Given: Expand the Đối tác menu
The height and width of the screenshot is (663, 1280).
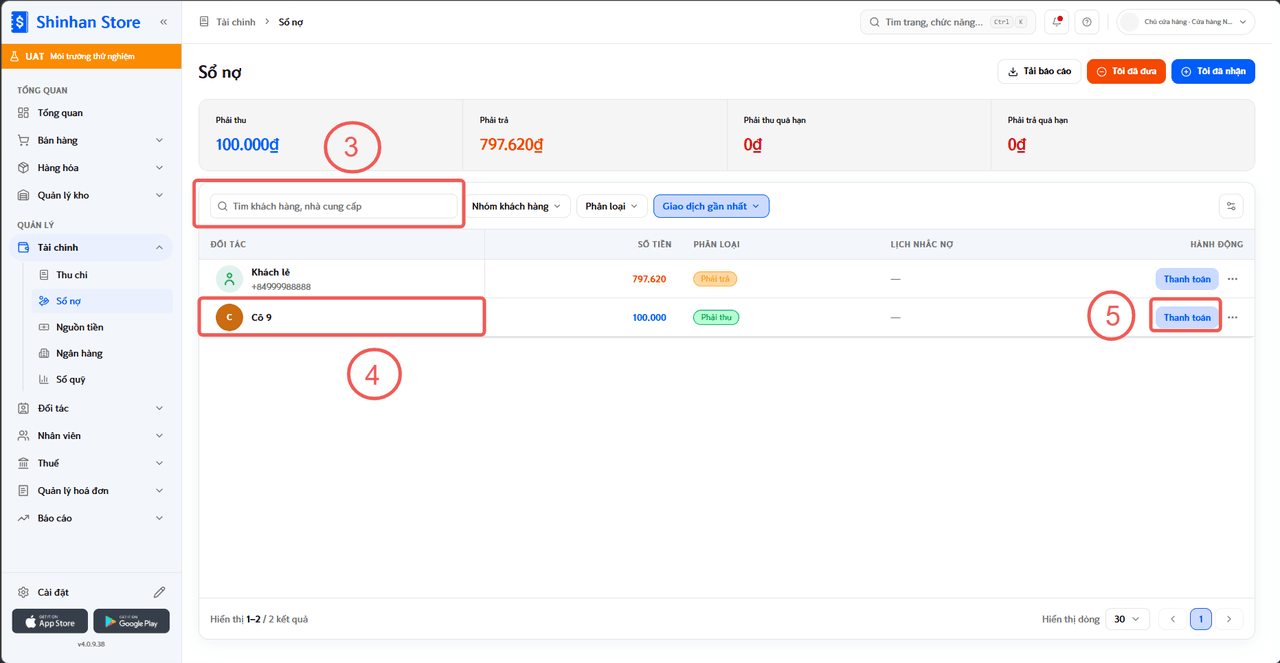Looking at the screenshot, I should point(91,409).
